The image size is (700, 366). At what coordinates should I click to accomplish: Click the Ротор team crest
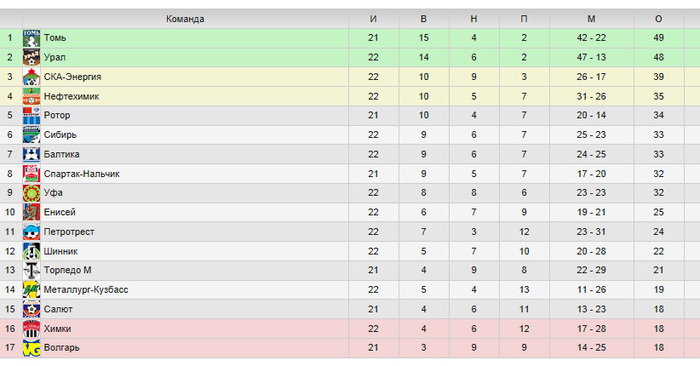pyautogui.click(x=31, y=116)
